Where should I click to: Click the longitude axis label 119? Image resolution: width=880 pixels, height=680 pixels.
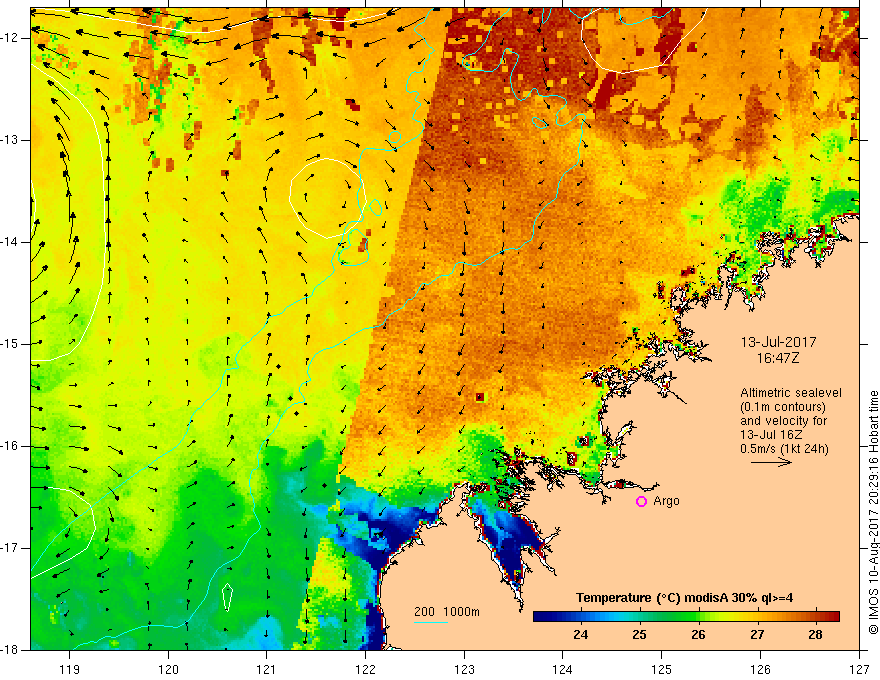[x=70, y=669]
